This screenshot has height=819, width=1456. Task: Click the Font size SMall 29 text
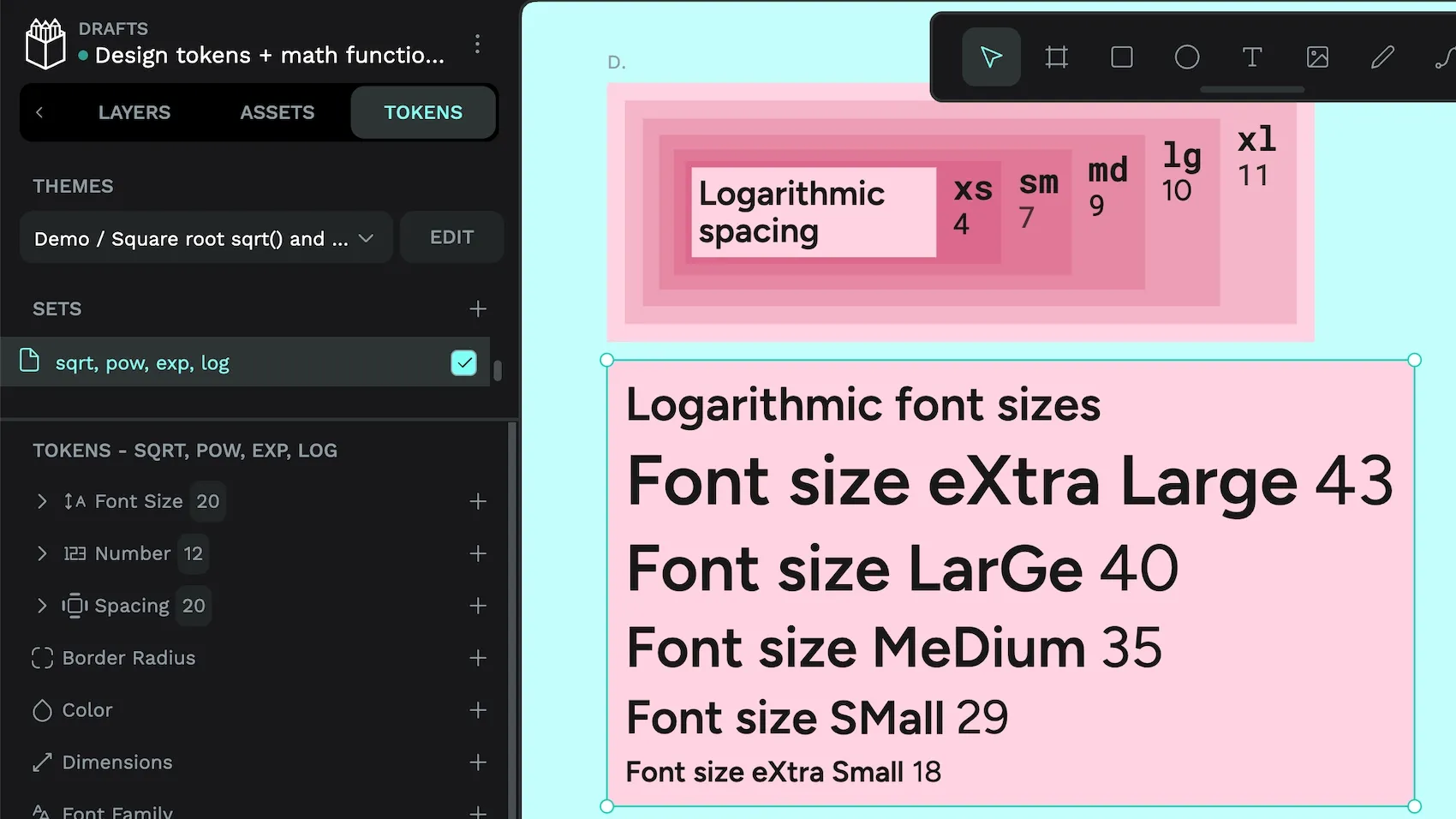[817, 718]
